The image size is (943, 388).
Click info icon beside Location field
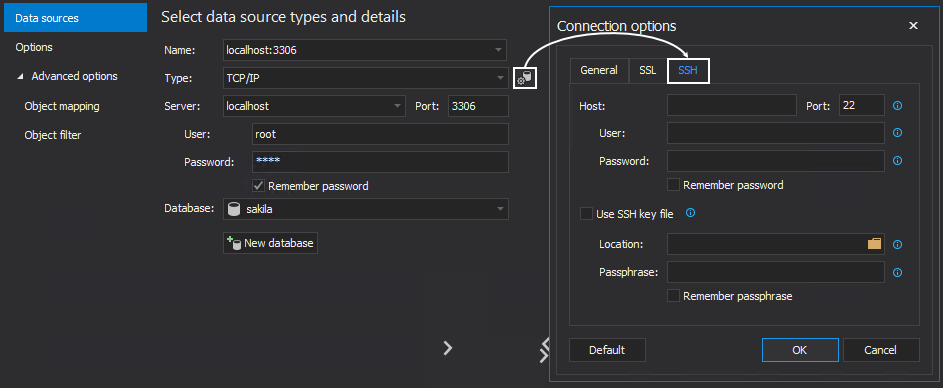pyautogui.click(x=897, y=245)
